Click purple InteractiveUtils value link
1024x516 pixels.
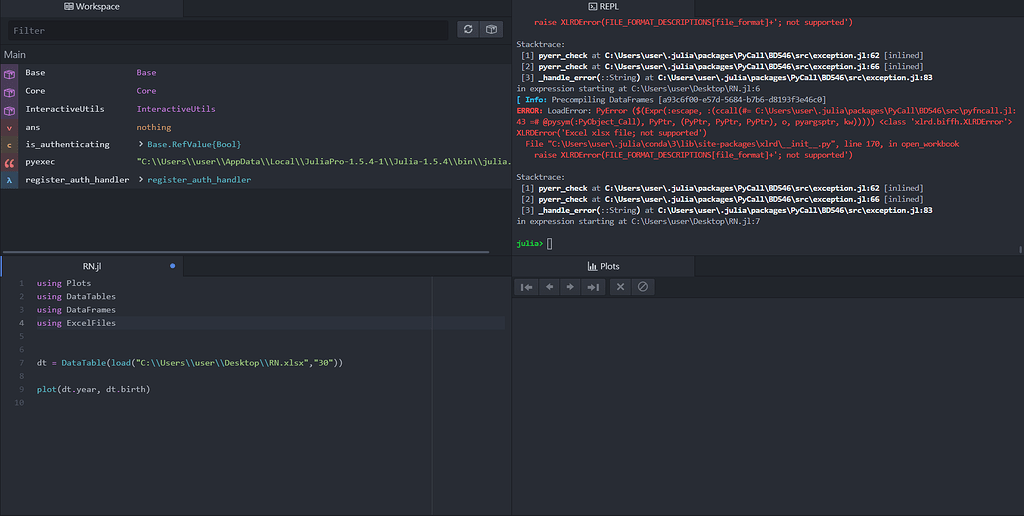(176, 109)
